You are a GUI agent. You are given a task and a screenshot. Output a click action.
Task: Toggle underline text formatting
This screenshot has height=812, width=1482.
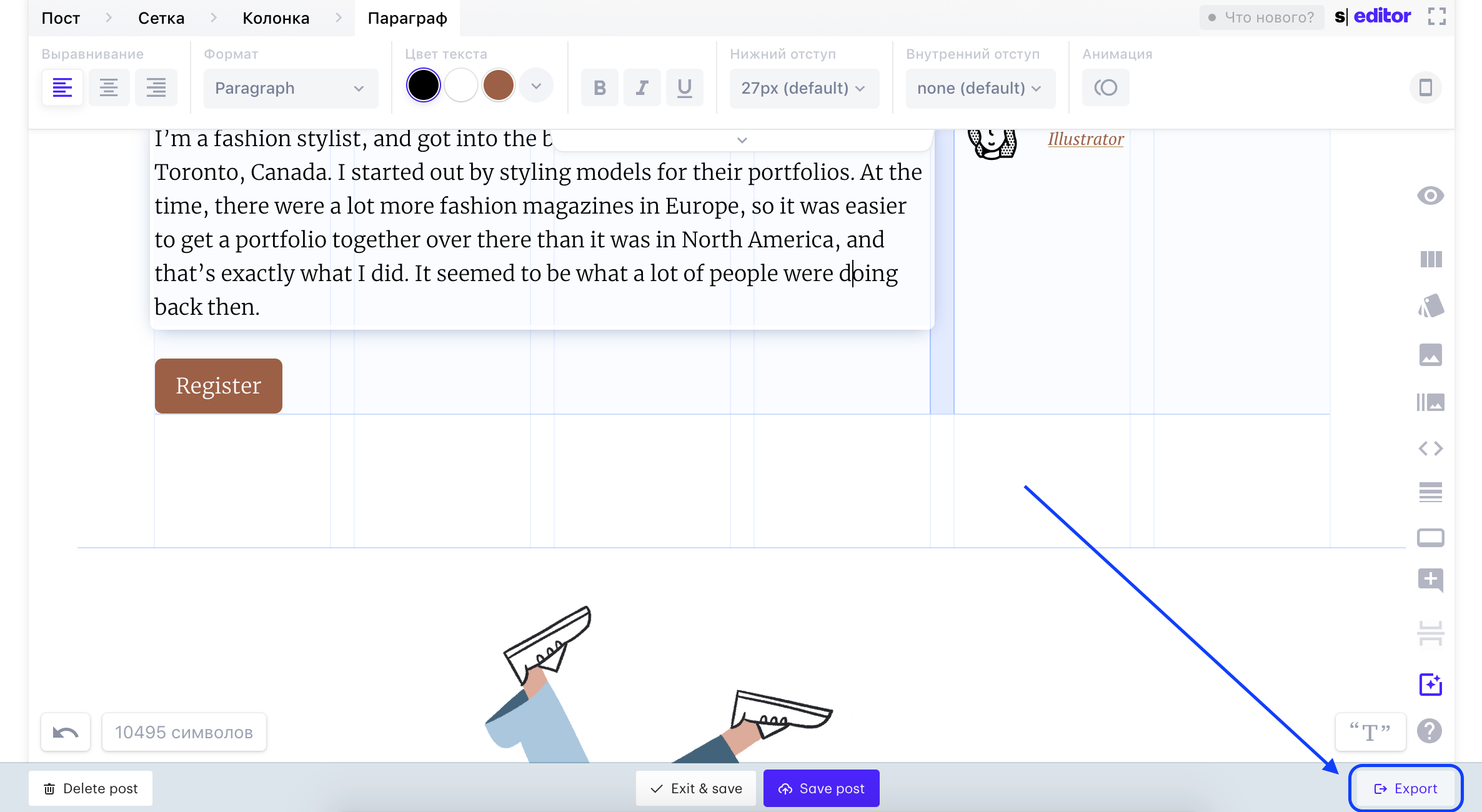coord(684,87)
